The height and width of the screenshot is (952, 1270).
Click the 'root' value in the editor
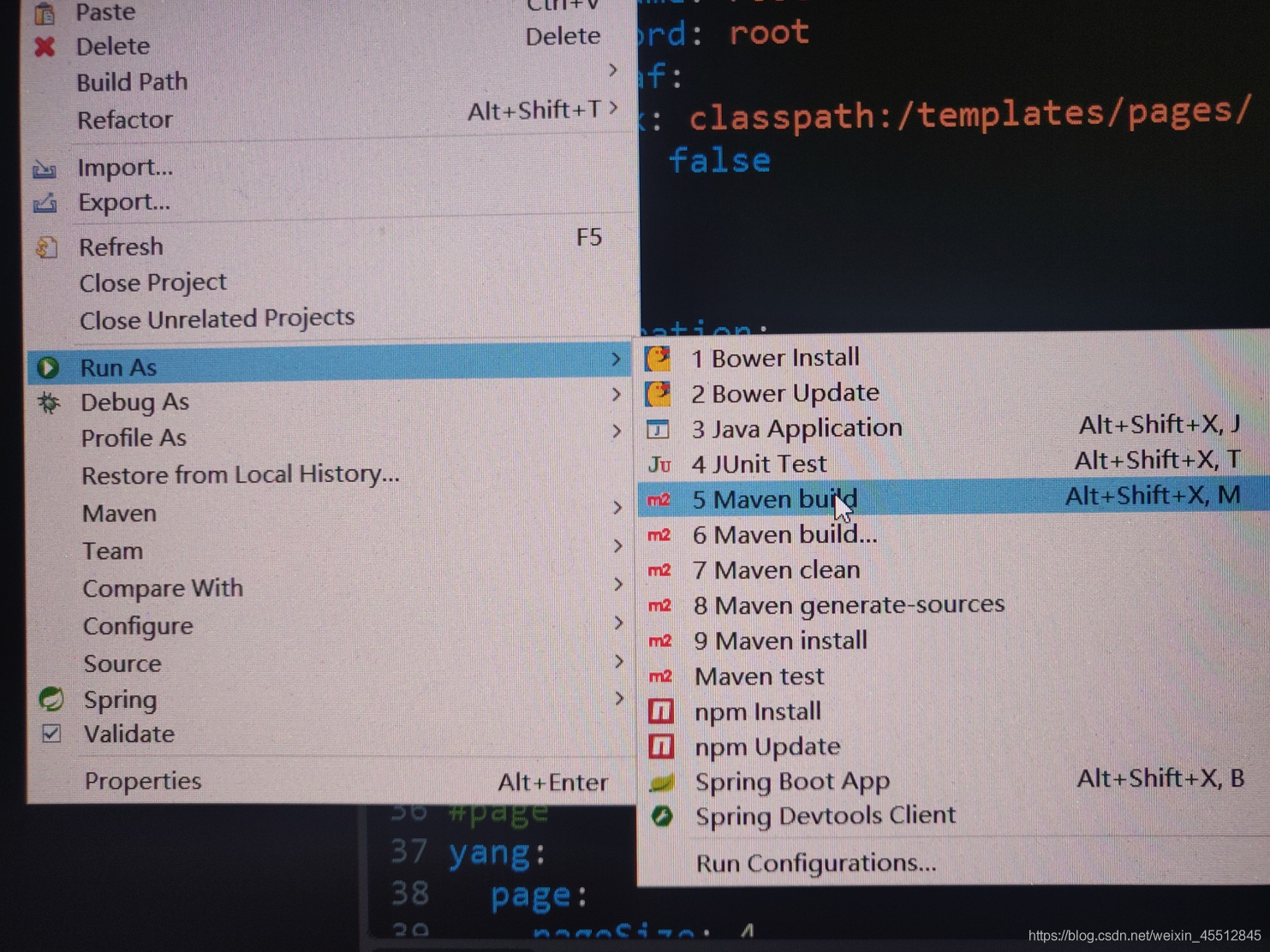(769, 33)
